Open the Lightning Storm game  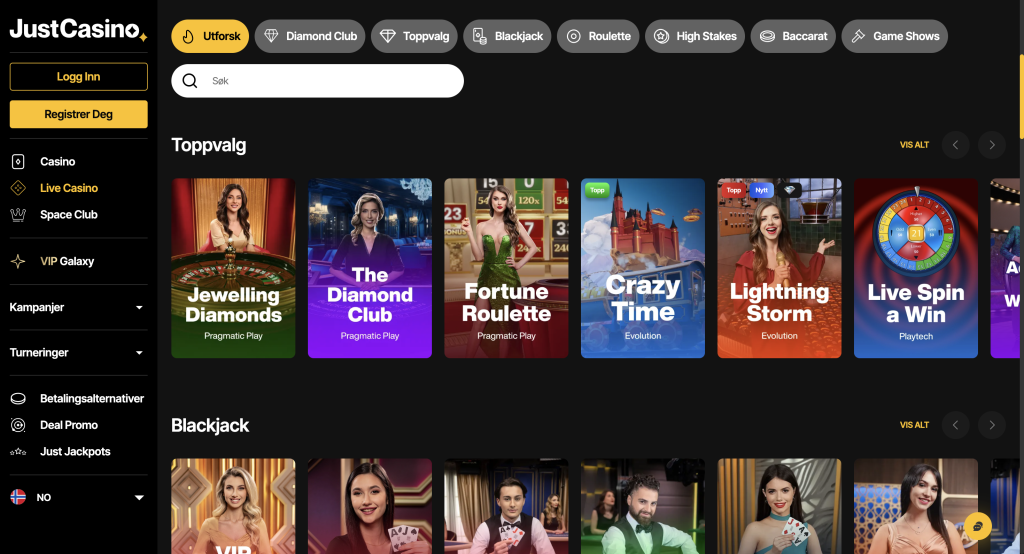pyautogui.click(x=779, y=268)
